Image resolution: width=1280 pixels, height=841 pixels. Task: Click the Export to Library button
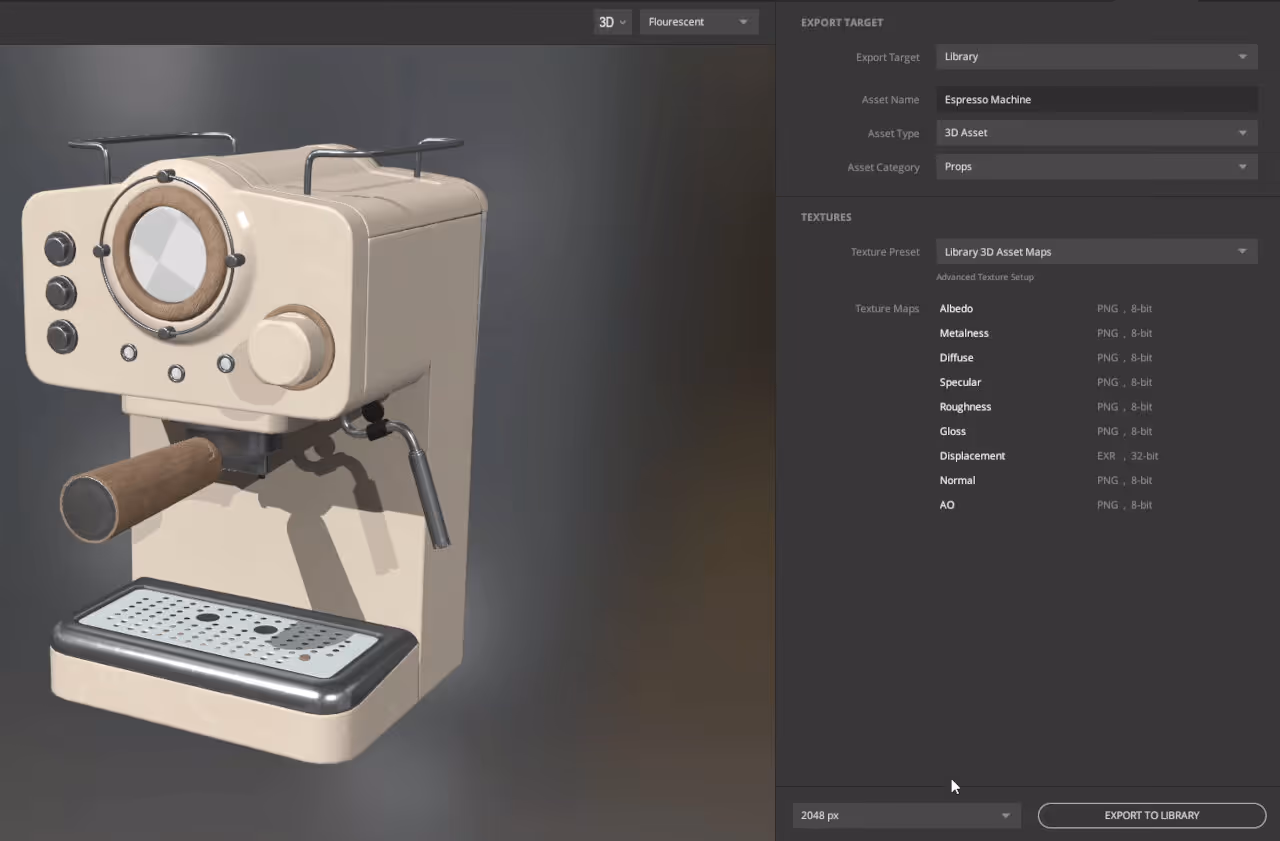click(x=1151, y=815)
